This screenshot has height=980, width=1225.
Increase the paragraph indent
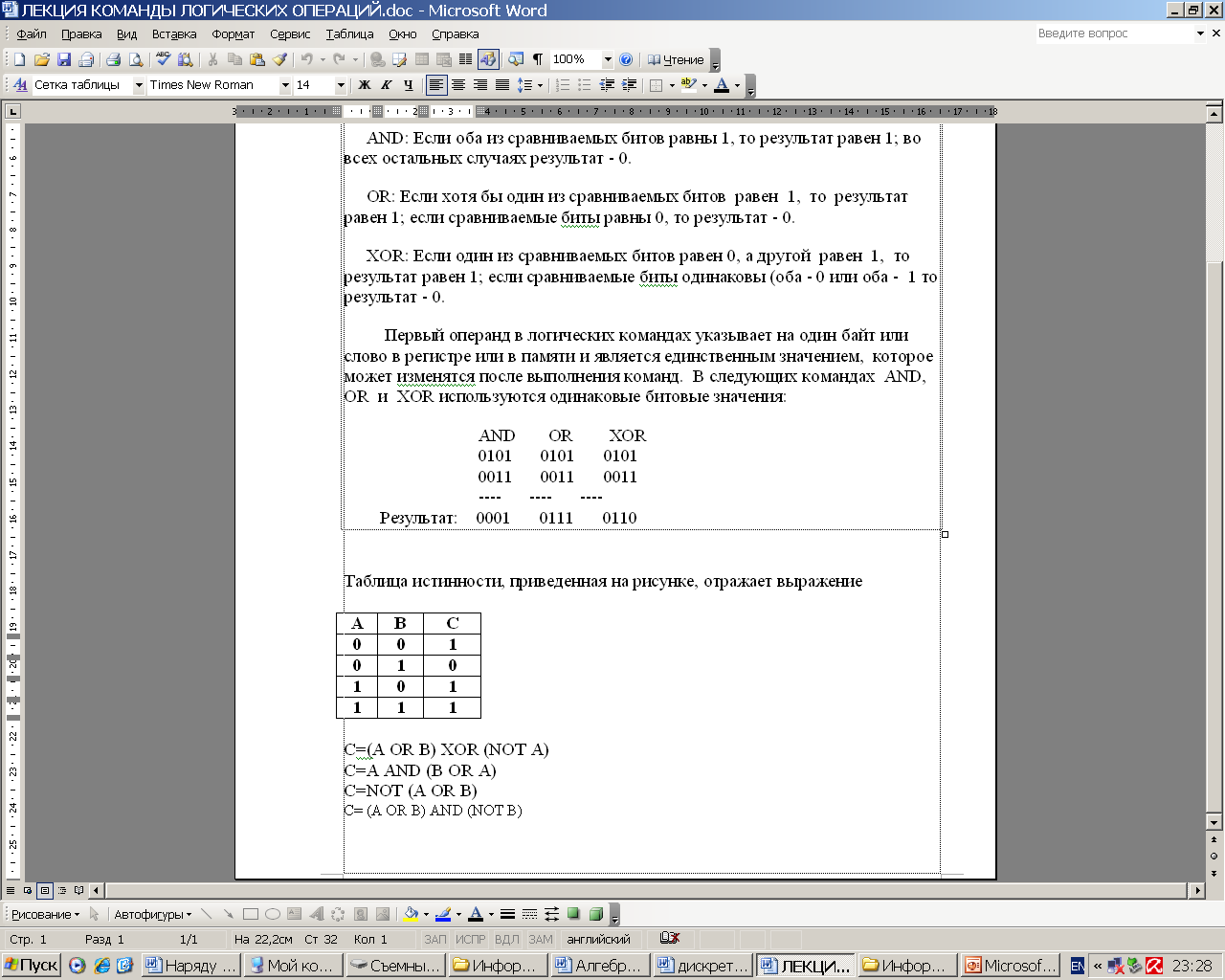tap(629, 85)
